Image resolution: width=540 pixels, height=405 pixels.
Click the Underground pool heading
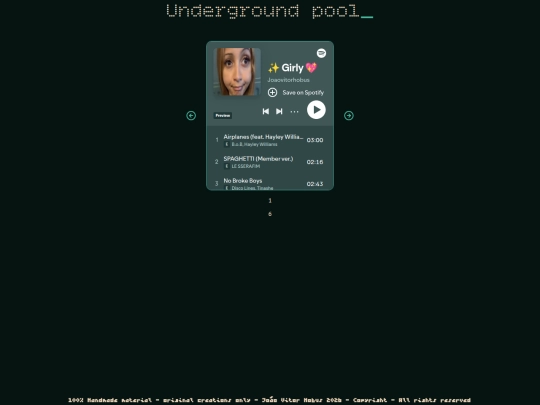pos(269,11)
